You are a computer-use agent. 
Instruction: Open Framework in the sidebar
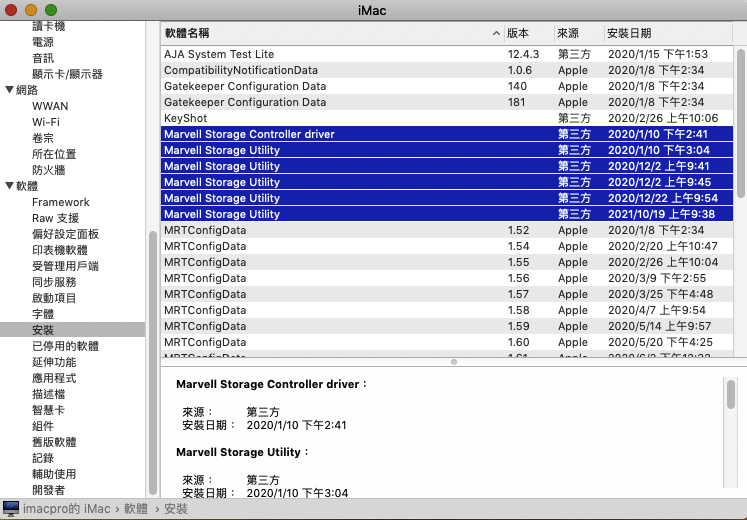pos(61,202)
